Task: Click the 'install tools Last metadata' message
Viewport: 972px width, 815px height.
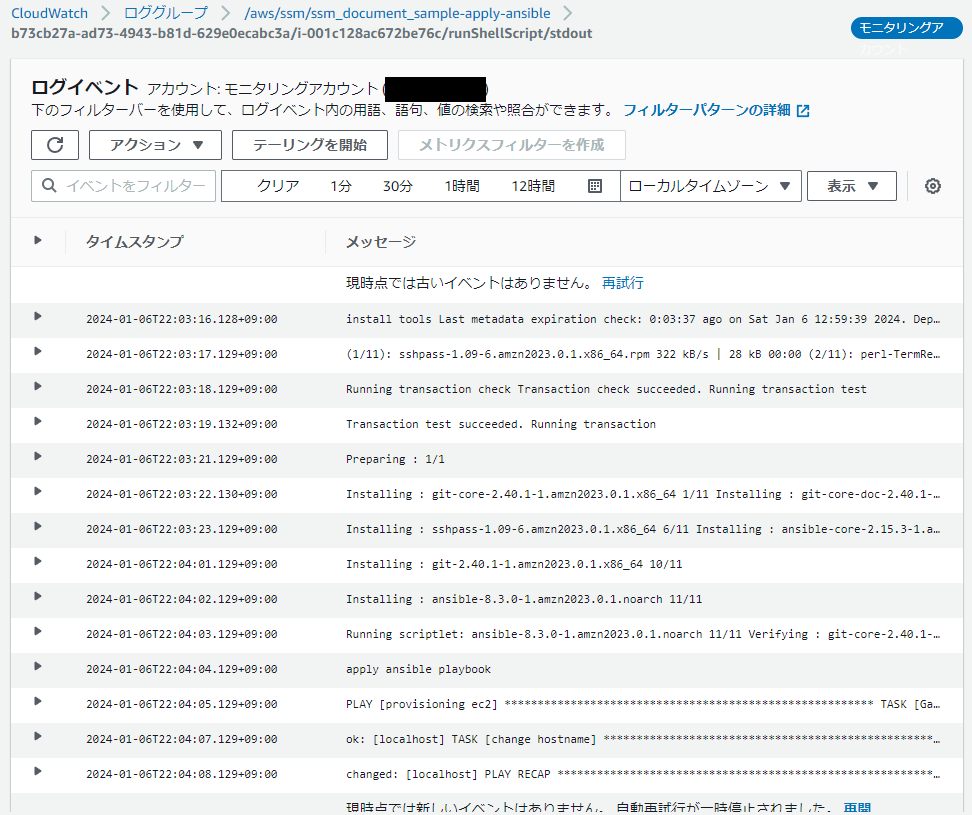Action: coord(643,319)
